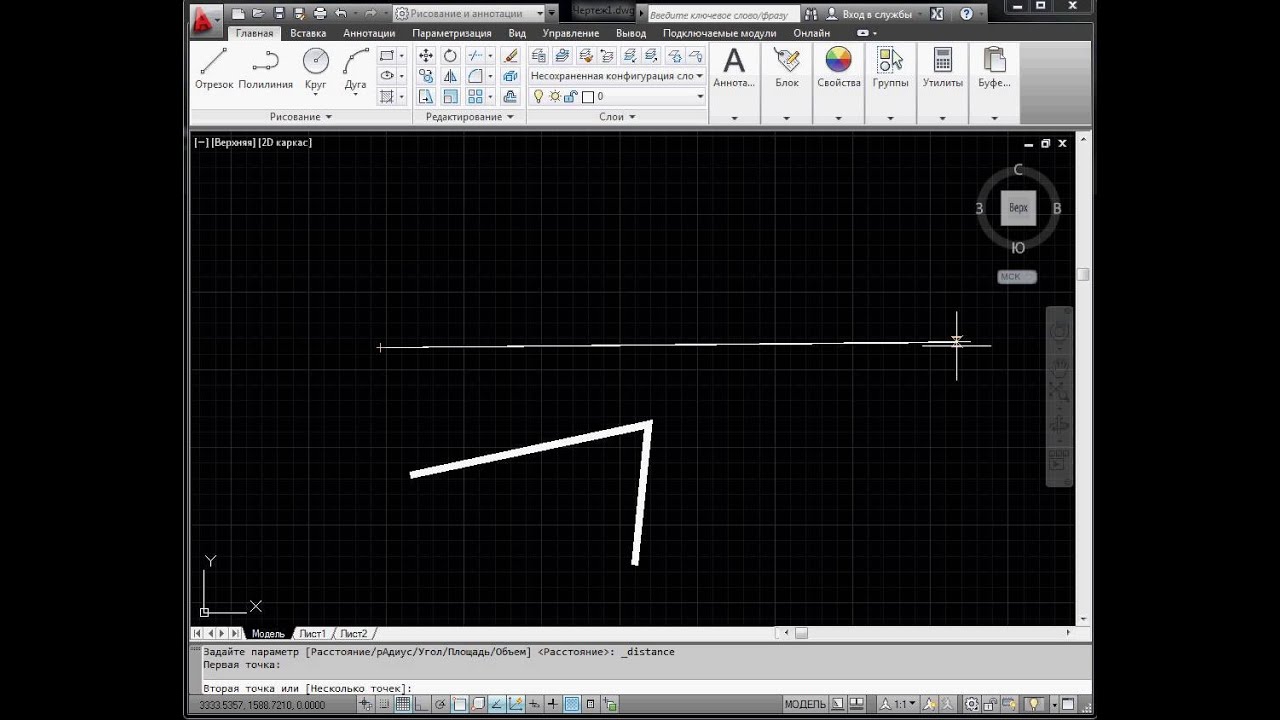Select the Дуга arc tool
This screenshot has height=720, width=1280.
coord(356,70)
